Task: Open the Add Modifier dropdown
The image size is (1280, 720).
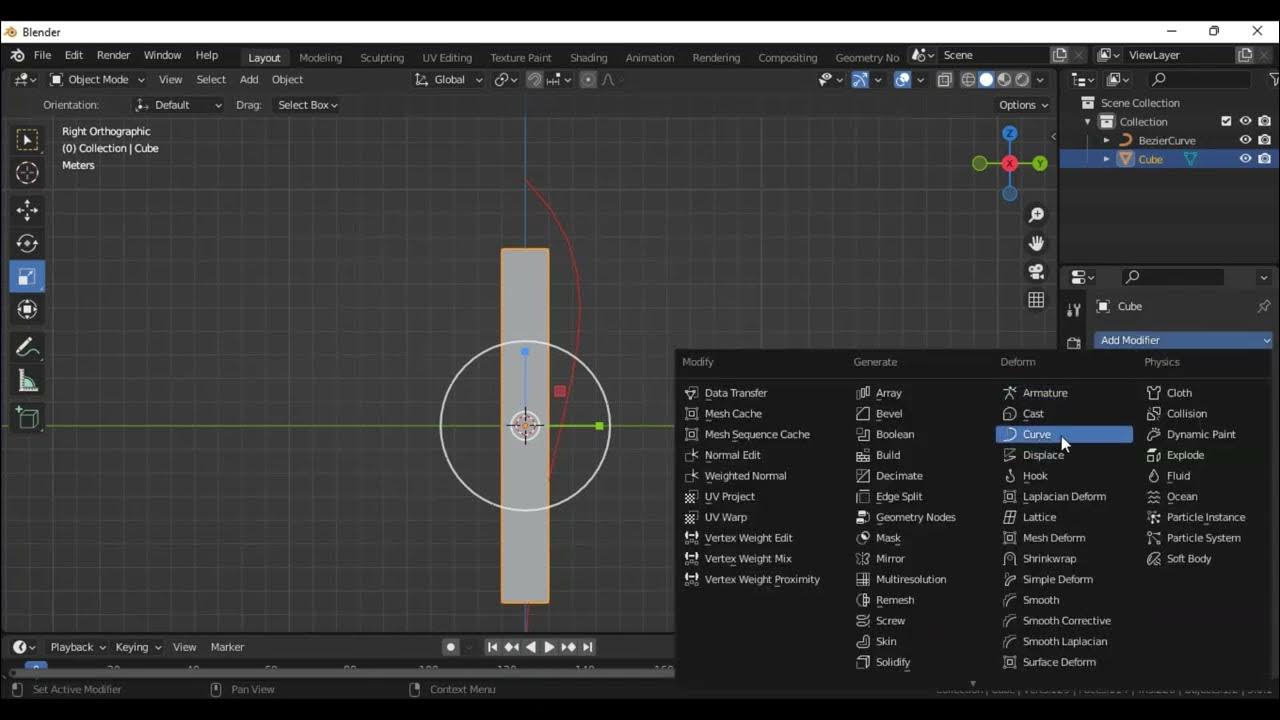Action: [1183, 340]
